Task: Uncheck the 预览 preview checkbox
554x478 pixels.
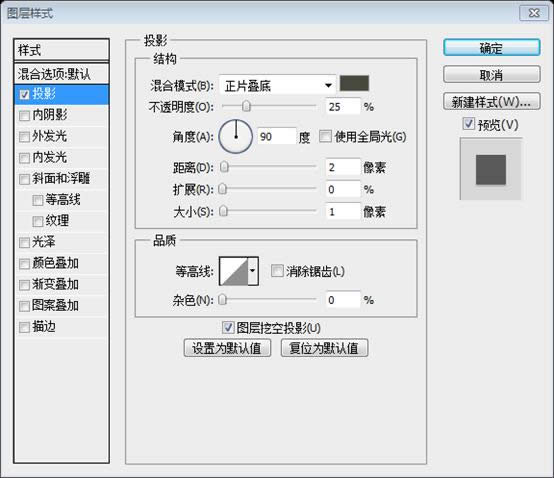Action: coord(468,124)
